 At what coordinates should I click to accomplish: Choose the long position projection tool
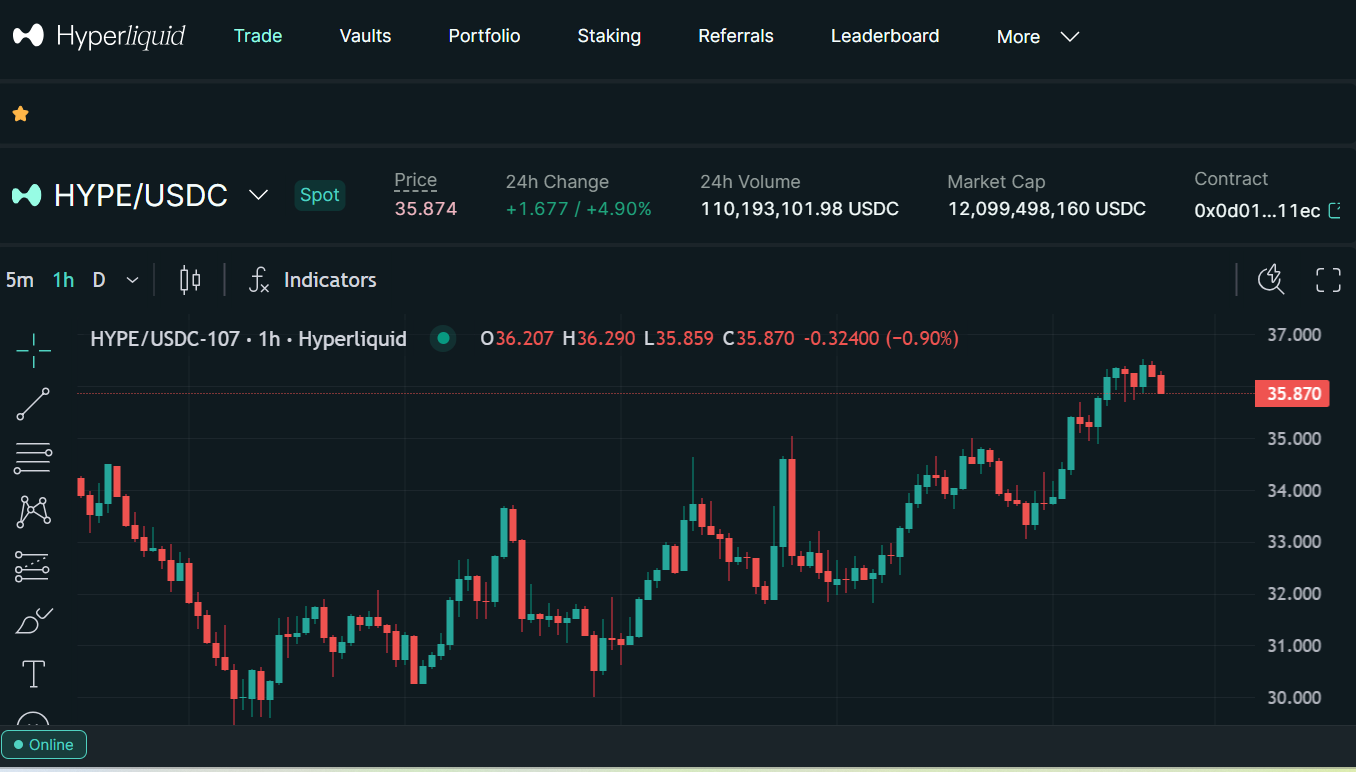click(33, 567)
